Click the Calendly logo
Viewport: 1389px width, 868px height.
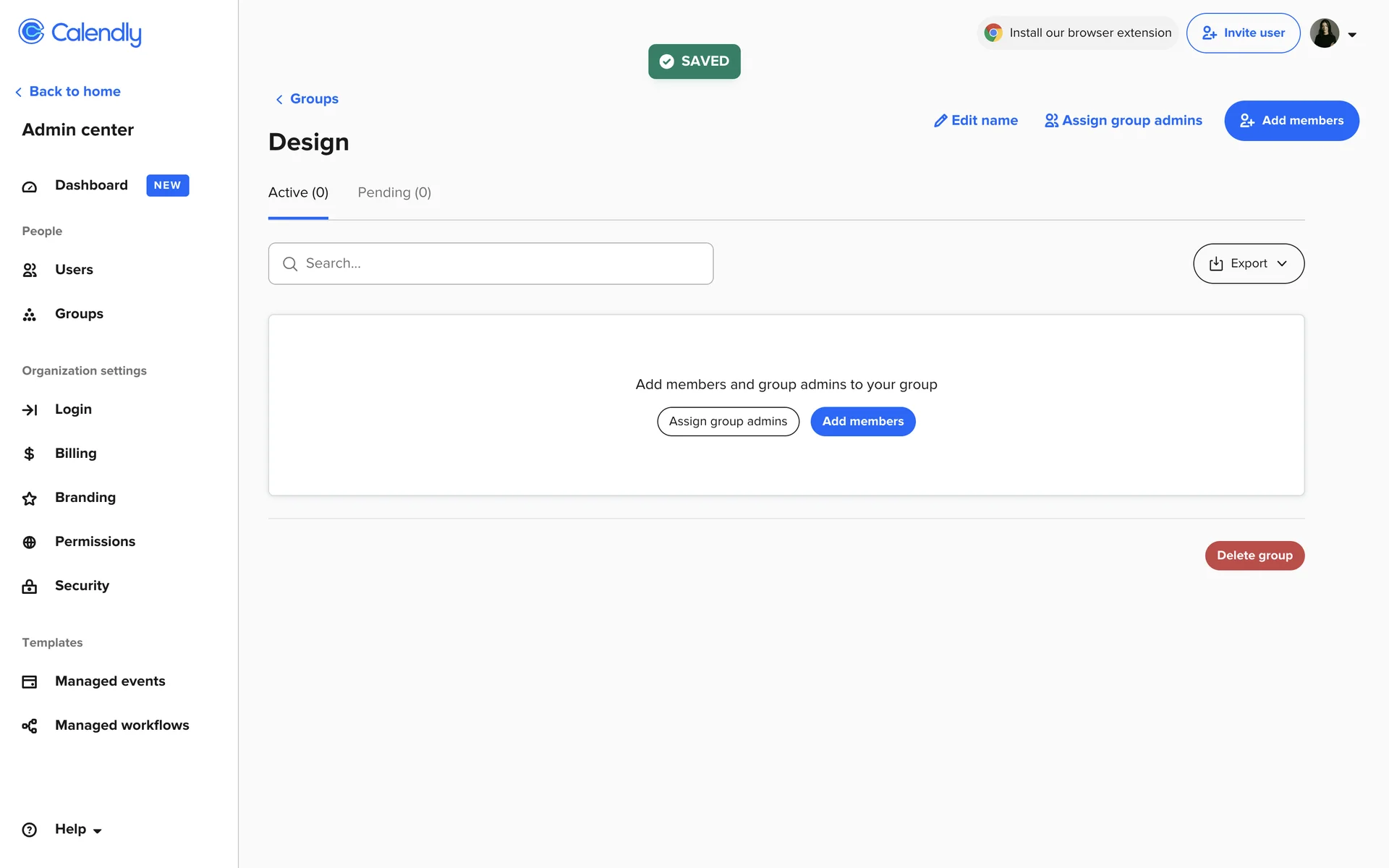(80, 33)
